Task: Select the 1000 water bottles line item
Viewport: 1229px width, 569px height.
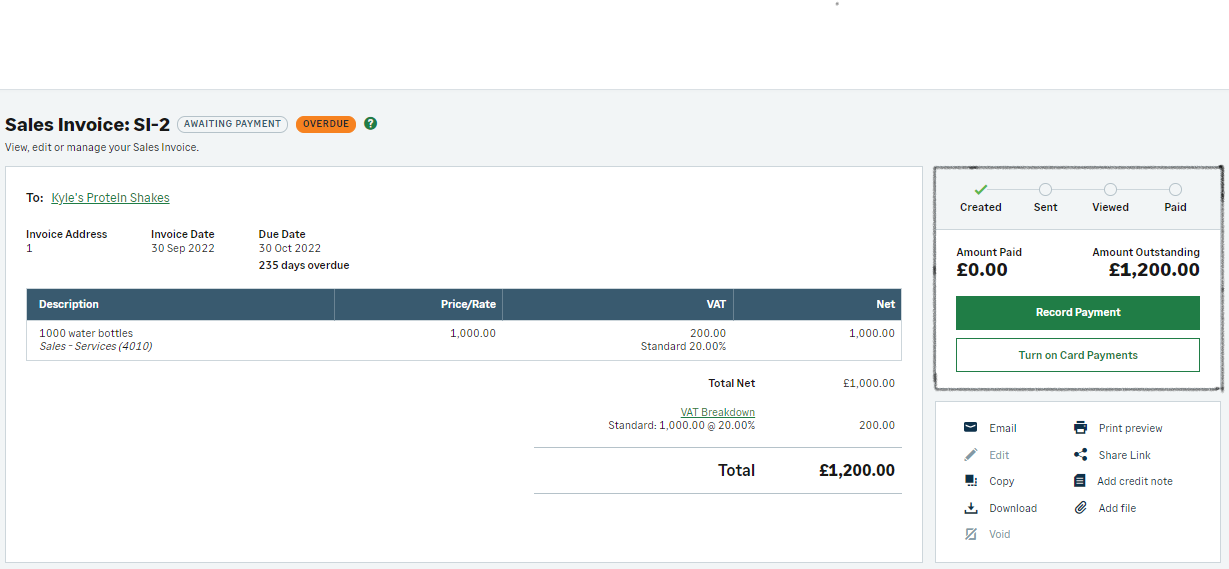Action: point(464,340)
